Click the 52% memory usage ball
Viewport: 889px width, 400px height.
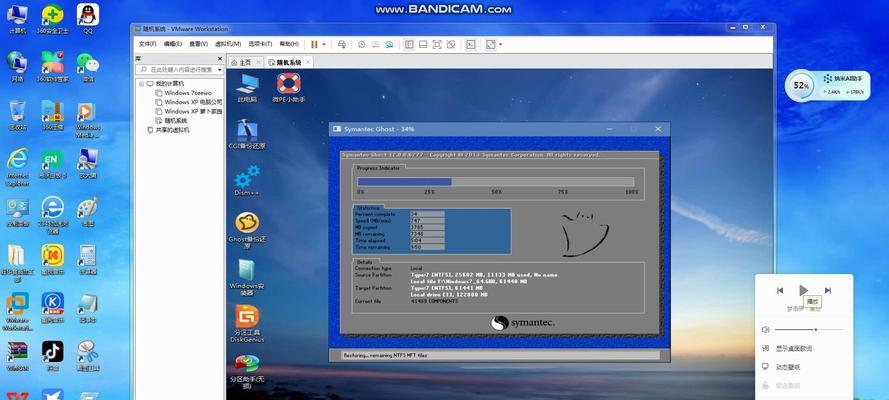[801, 86]
